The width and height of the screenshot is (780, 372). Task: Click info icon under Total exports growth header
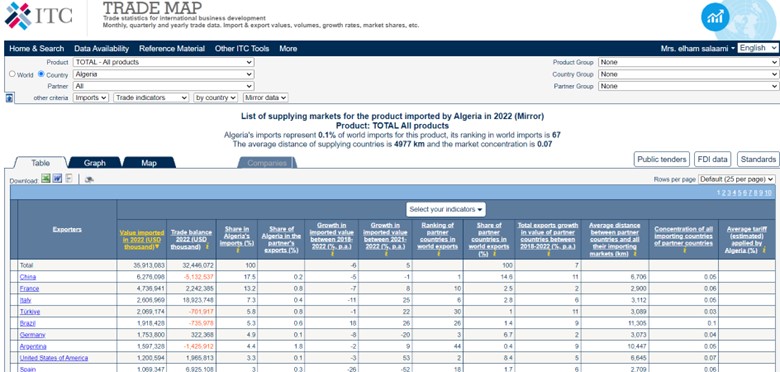coord(548,254)
